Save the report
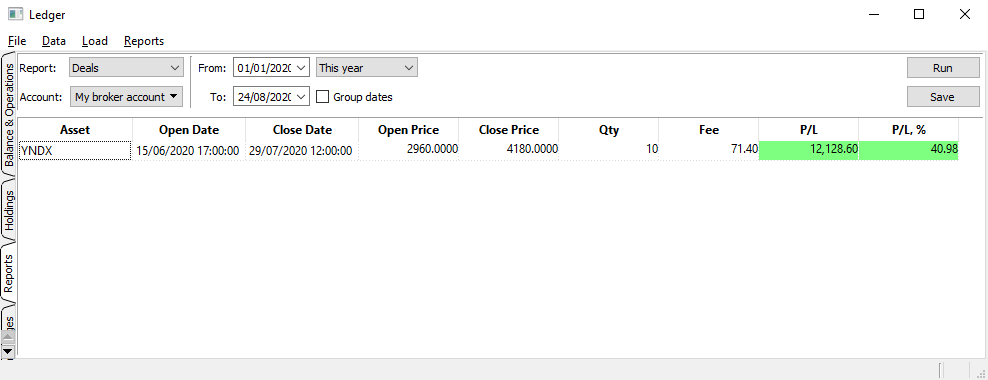 [x=943, y=97]
